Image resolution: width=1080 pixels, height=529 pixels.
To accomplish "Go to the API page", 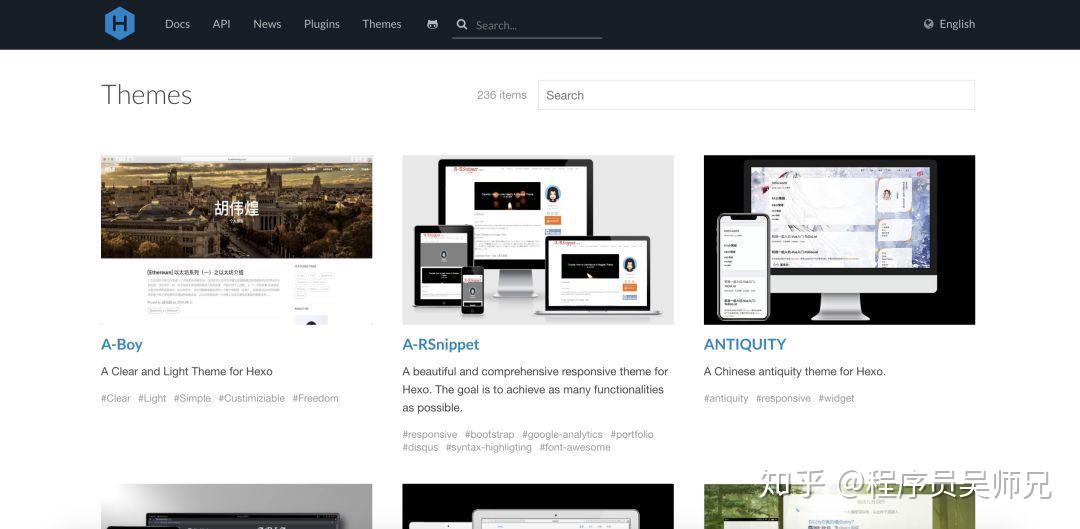I will coord(221,24).
